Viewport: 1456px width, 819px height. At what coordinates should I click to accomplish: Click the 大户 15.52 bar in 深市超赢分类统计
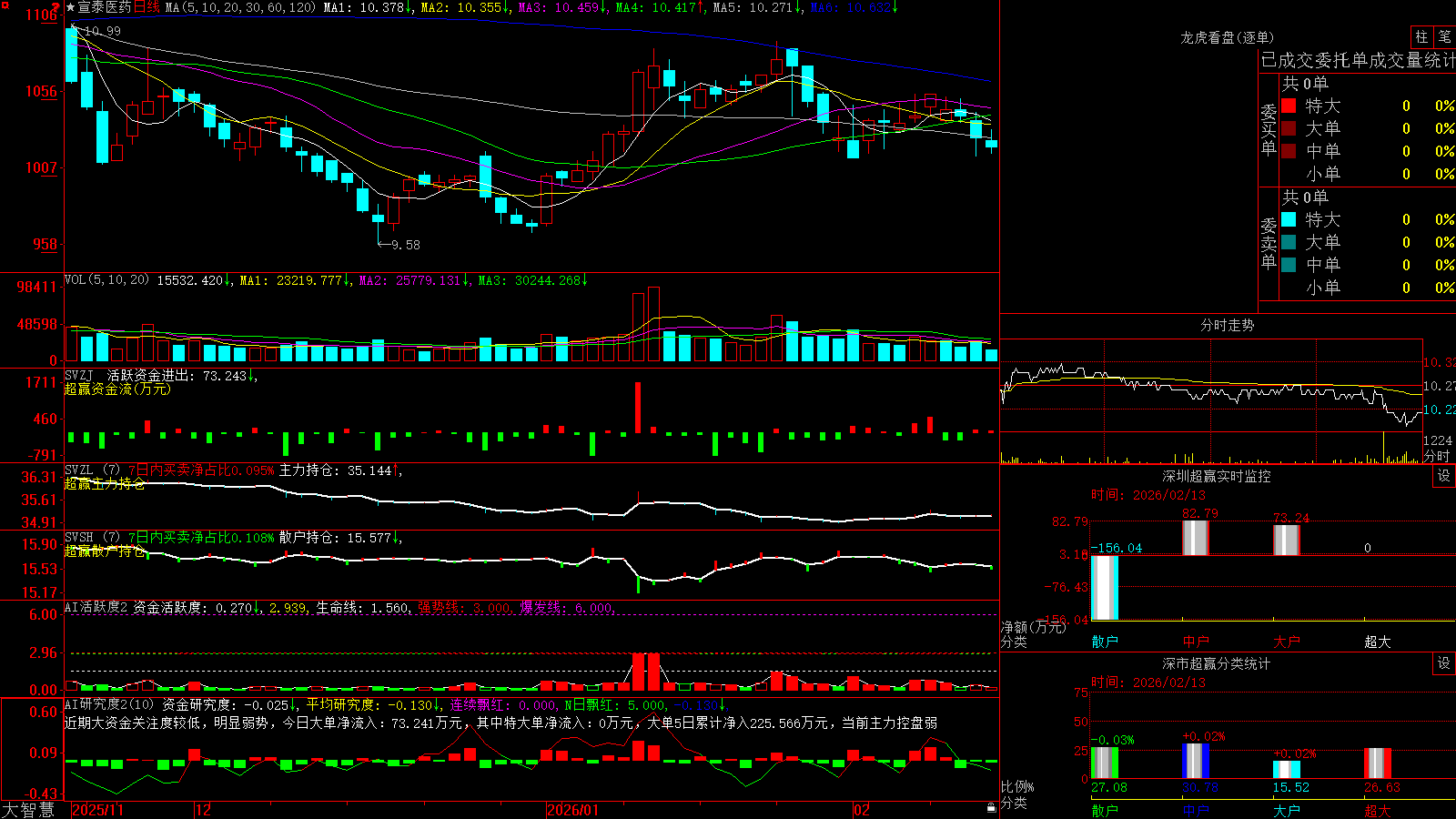point(1287,769)
